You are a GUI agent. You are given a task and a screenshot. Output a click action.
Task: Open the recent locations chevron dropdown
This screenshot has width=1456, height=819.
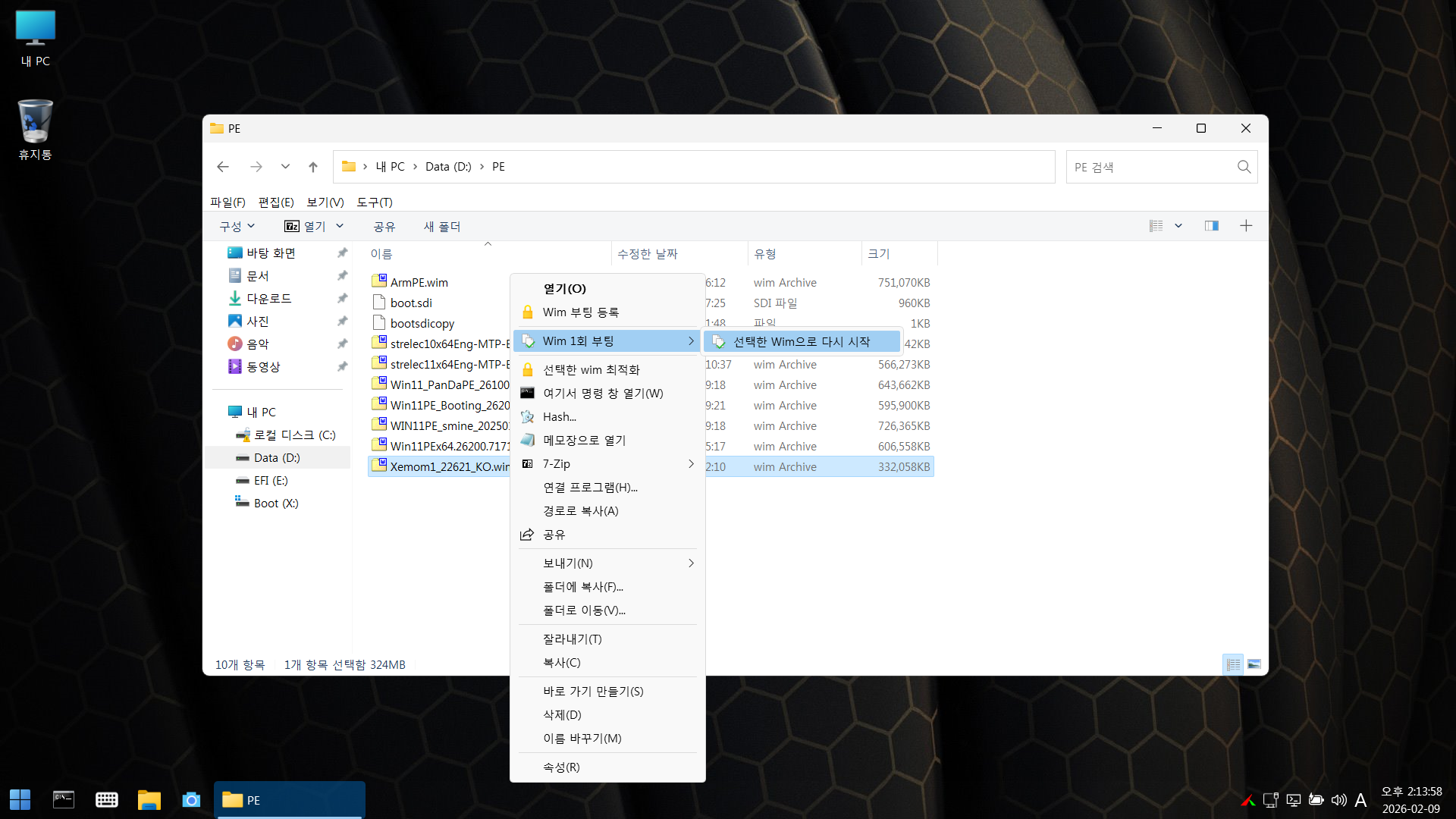coord(285,167)
